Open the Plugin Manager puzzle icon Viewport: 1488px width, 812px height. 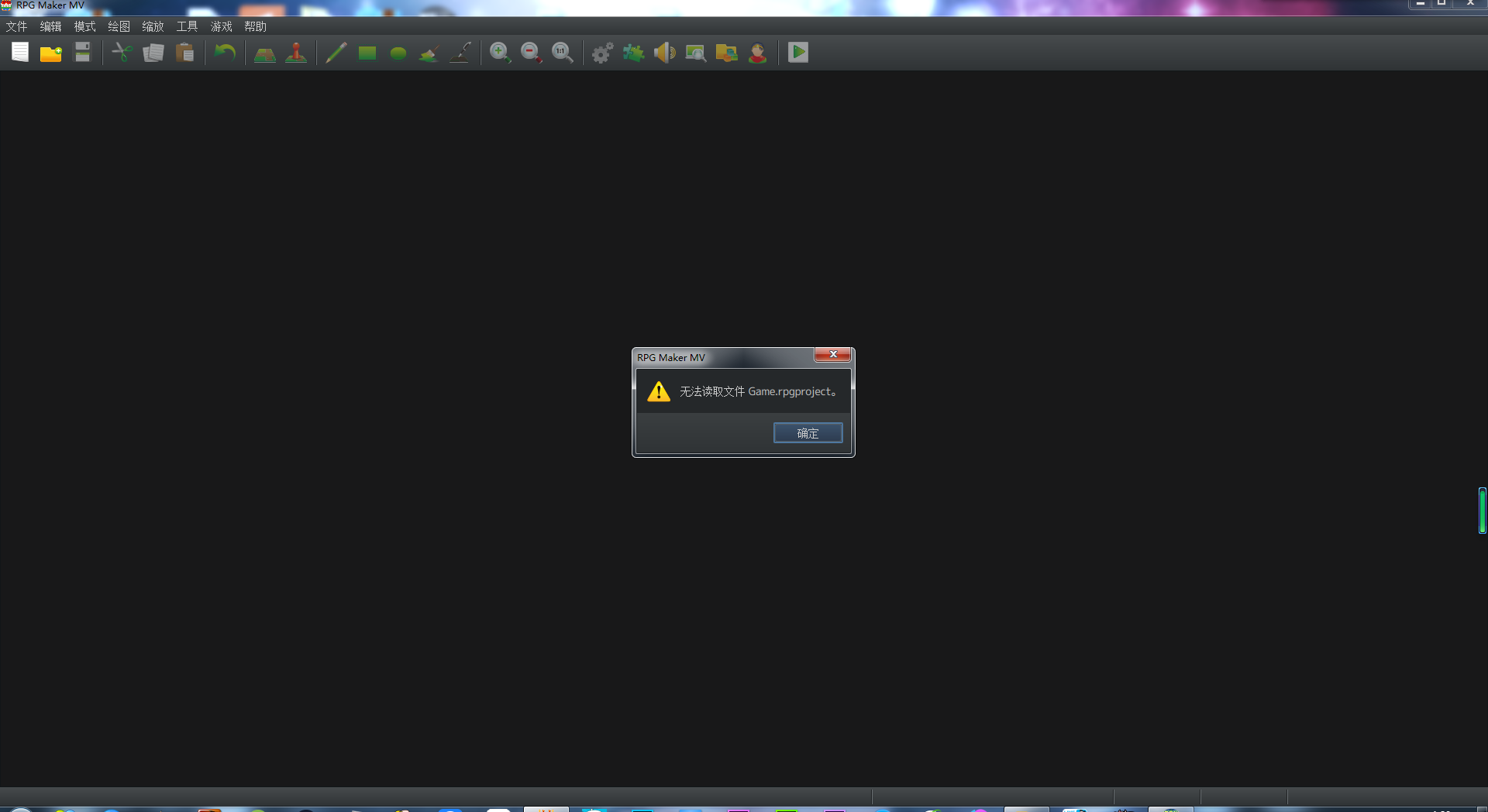[634, 53]
